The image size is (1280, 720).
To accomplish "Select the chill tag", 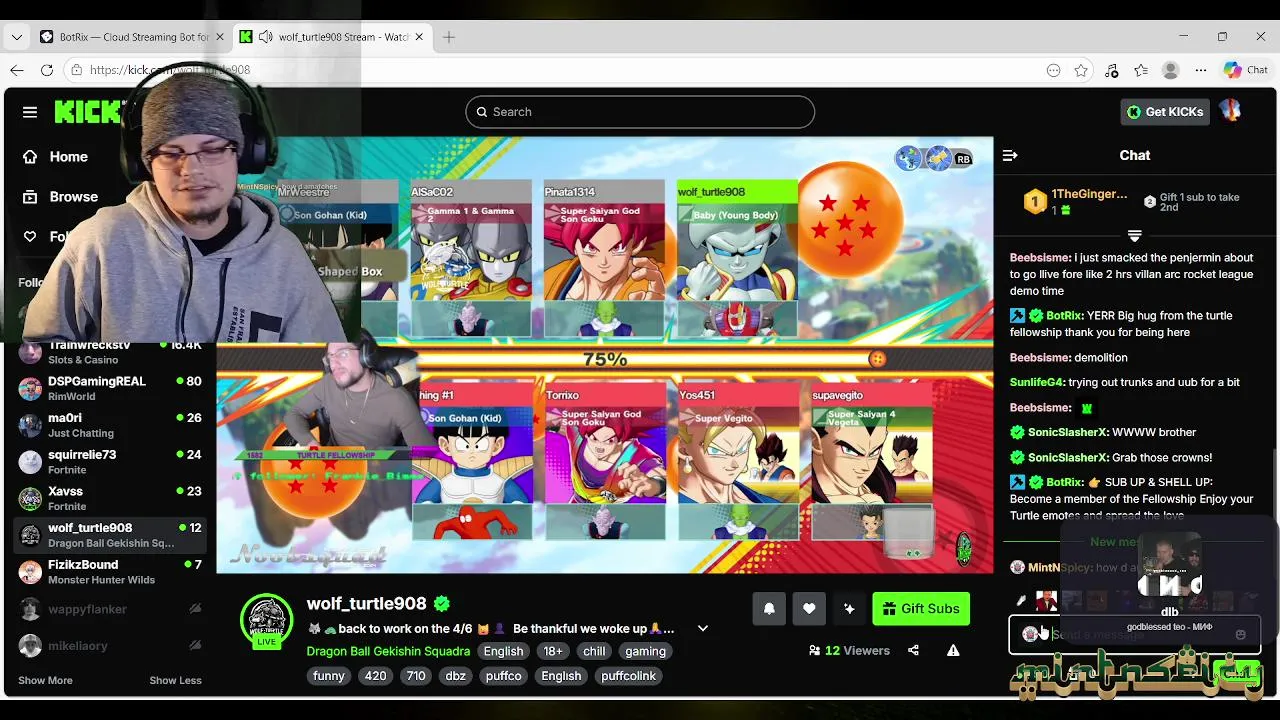I will (x=594, y=651).
